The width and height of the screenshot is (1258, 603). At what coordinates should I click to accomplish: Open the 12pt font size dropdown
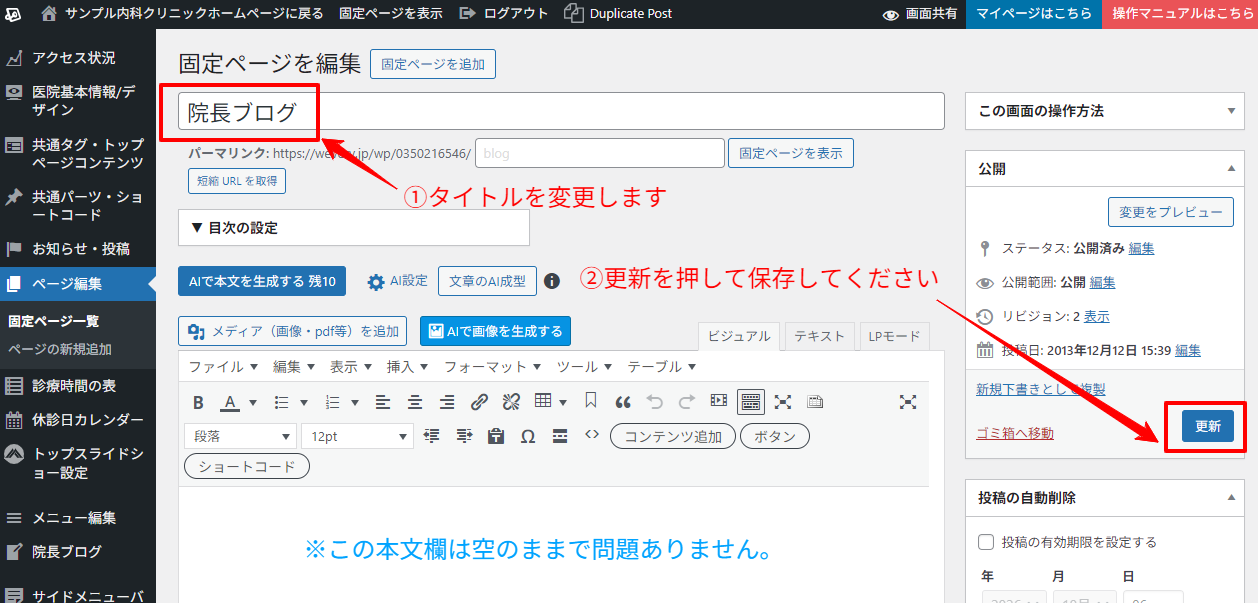tap(357, 436)
